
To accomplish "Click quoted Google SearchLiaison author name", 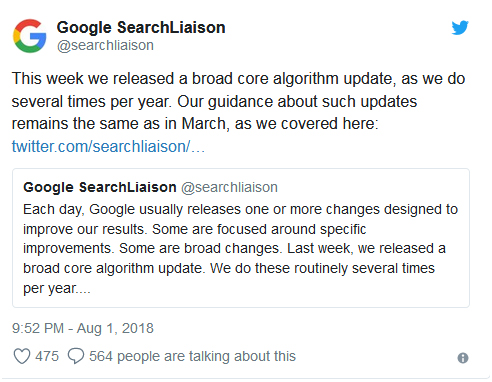I will (100, 187).
